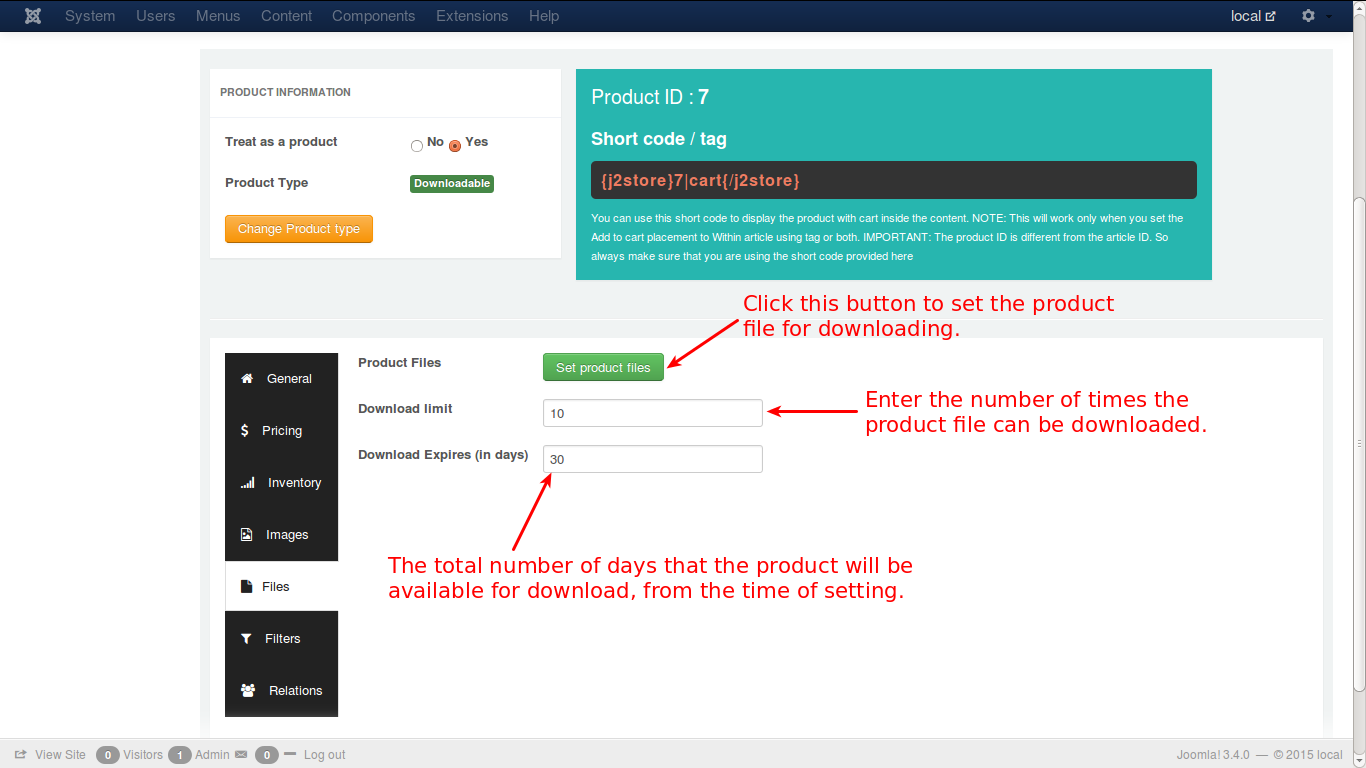1366x768 pixels.
Task: Click the Inventory bar chart icon
Action: (247, 483)
